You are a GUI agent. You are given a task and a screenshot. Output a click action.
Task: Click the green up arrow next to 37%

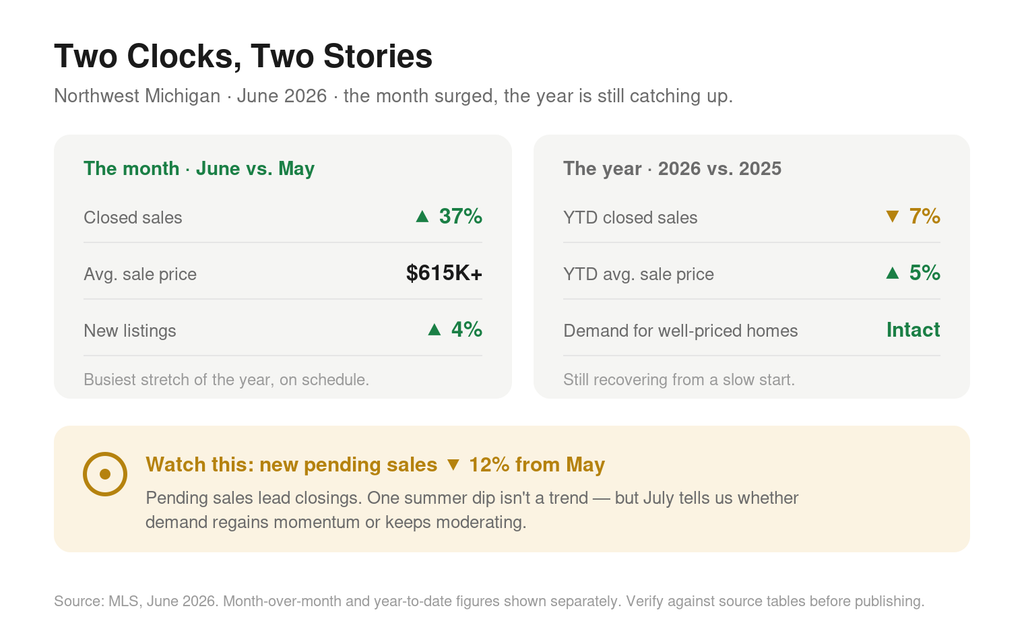[423, 216]
